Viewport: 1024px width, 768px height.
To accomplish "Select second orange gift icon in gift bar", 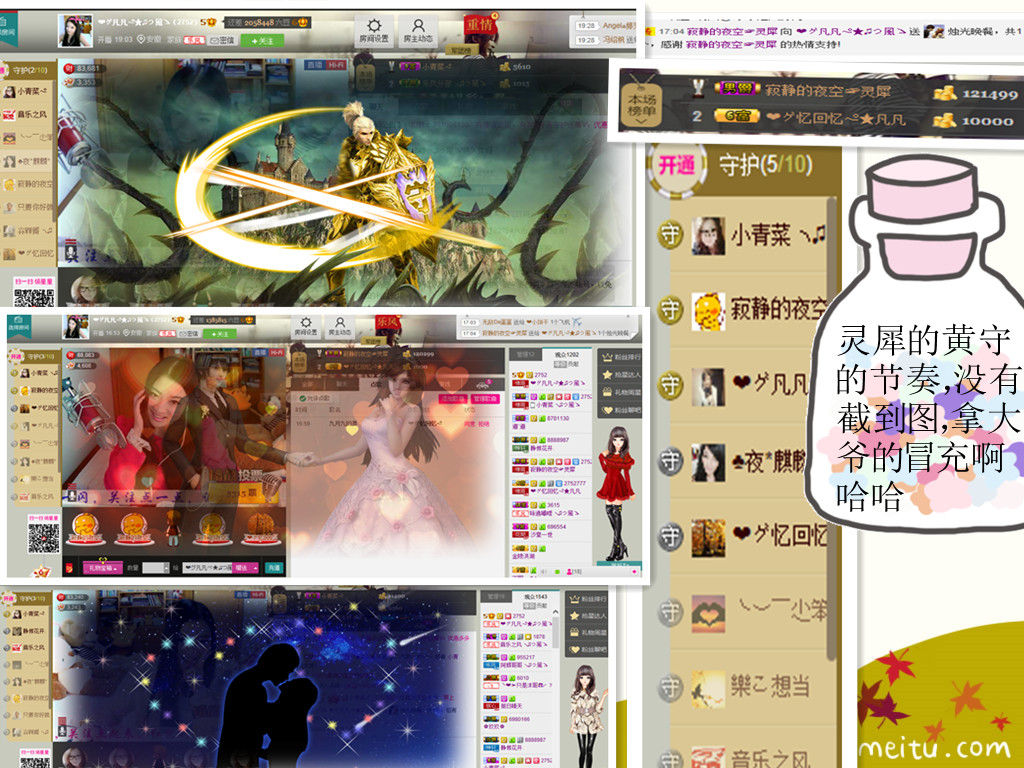I will tap(133, 528).
